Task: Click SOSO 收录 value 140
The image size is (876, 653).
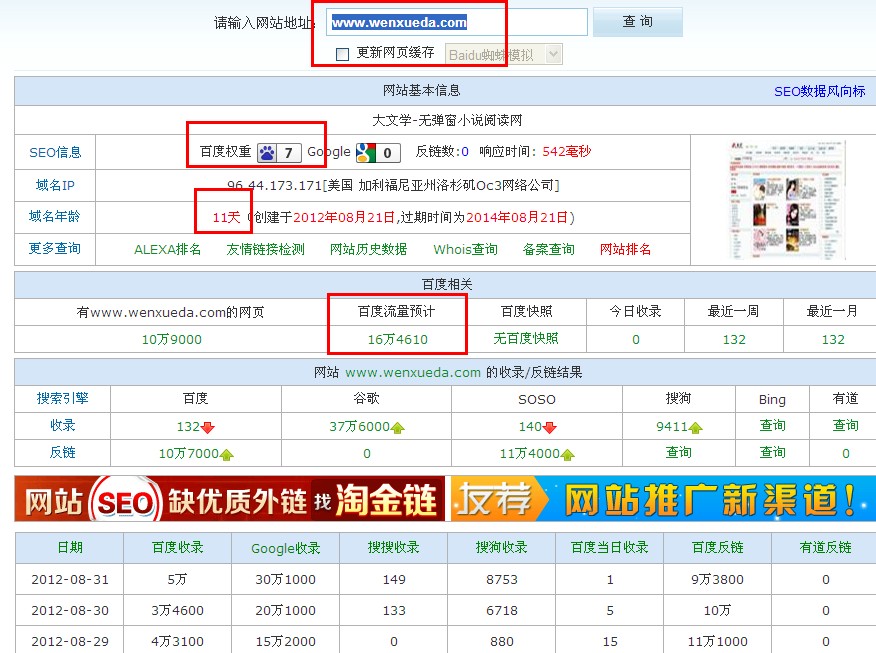Action: (530, 427)
